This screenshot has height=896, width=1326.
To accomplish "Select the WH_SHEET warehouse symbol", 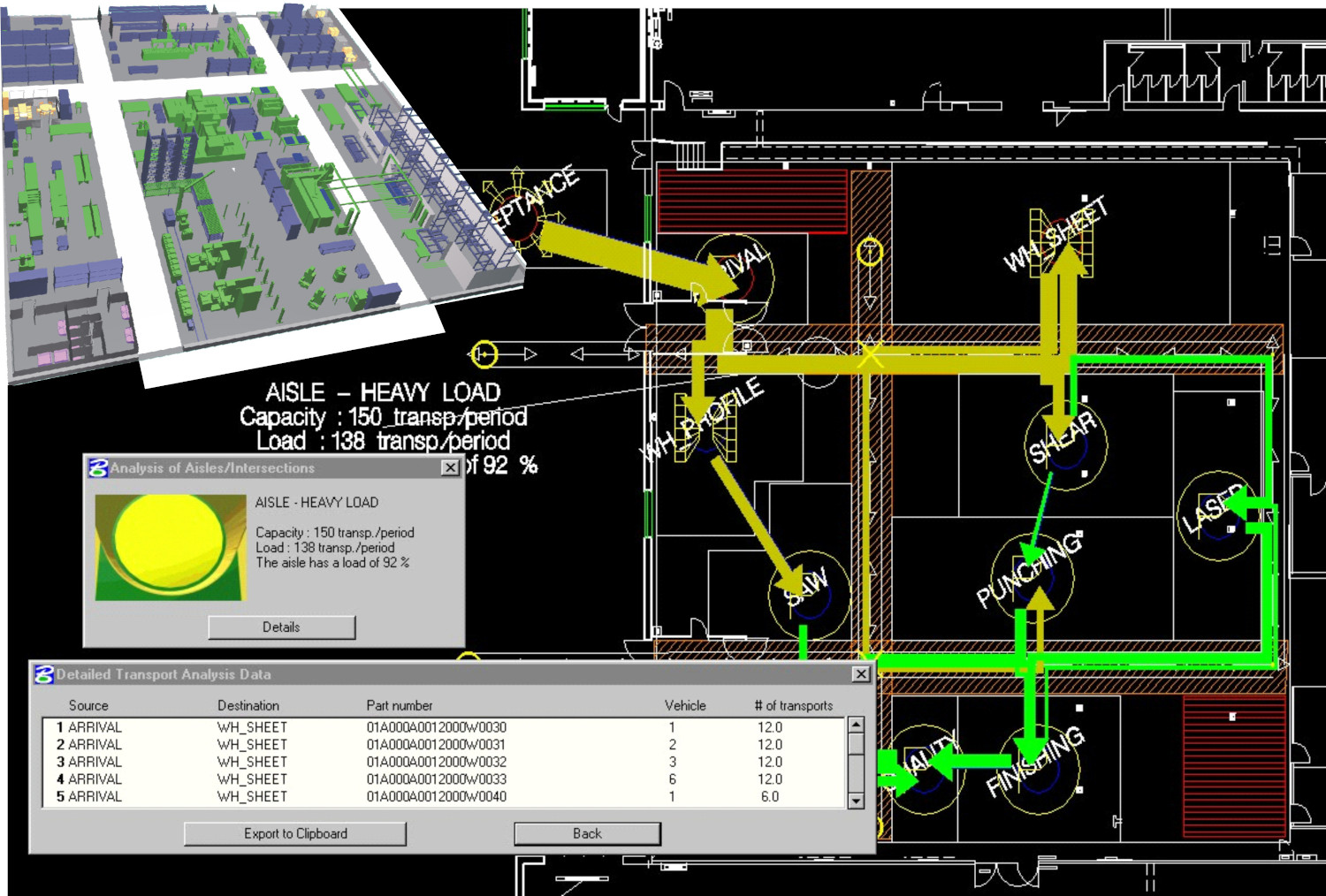I will click(1061, 243).
